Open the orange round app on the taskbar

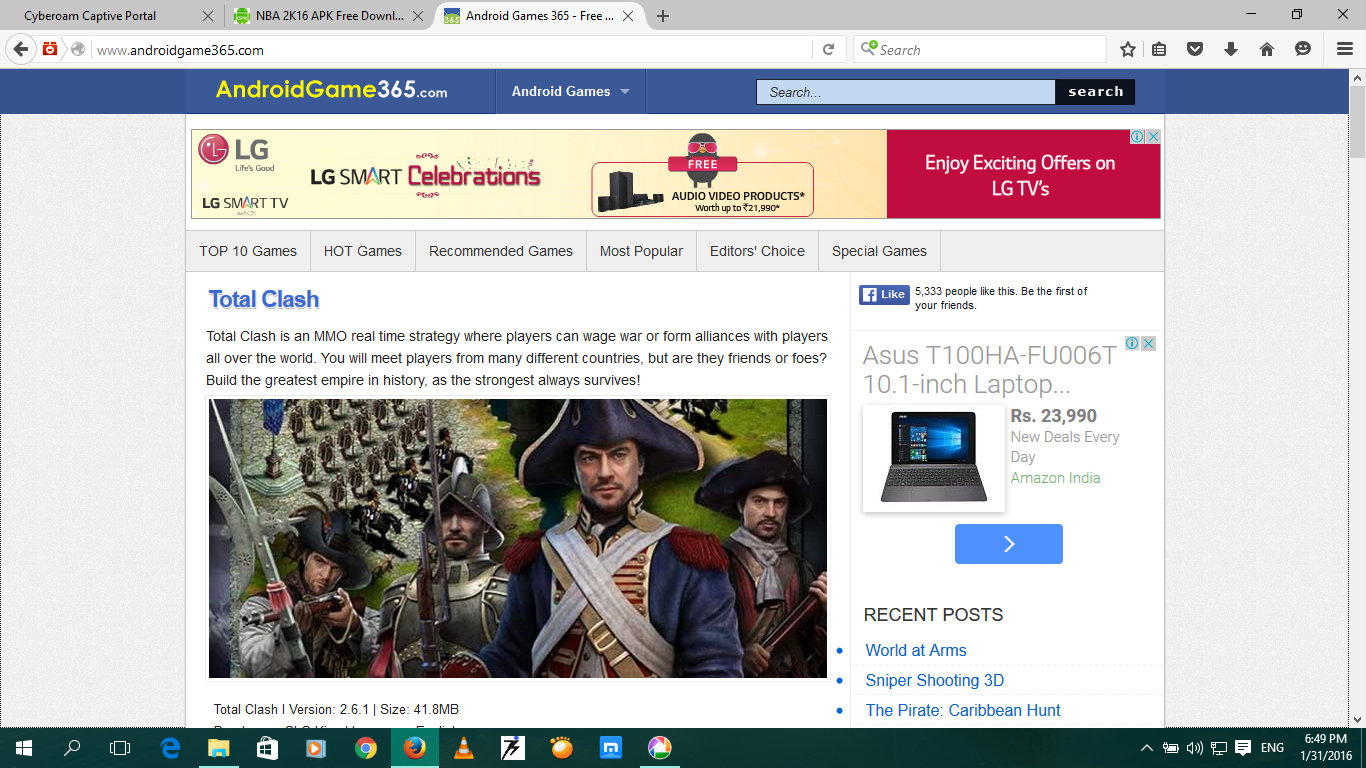click(x=561, y=748)
